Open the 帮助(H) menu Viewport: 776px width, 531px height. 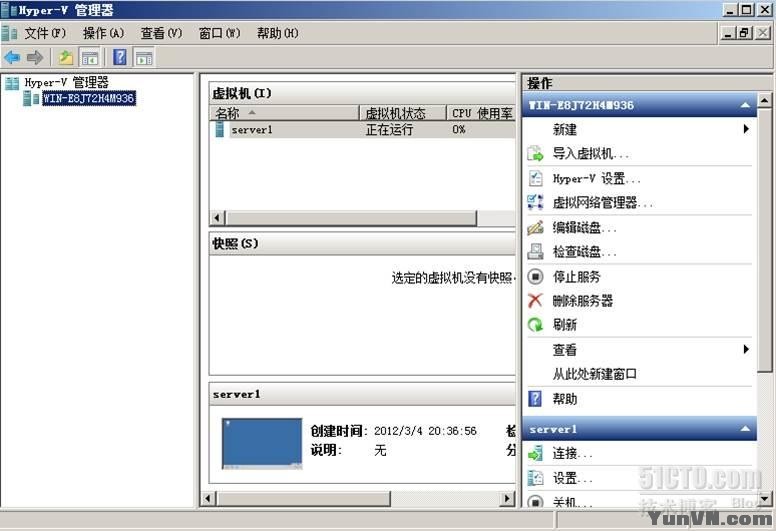278,33
